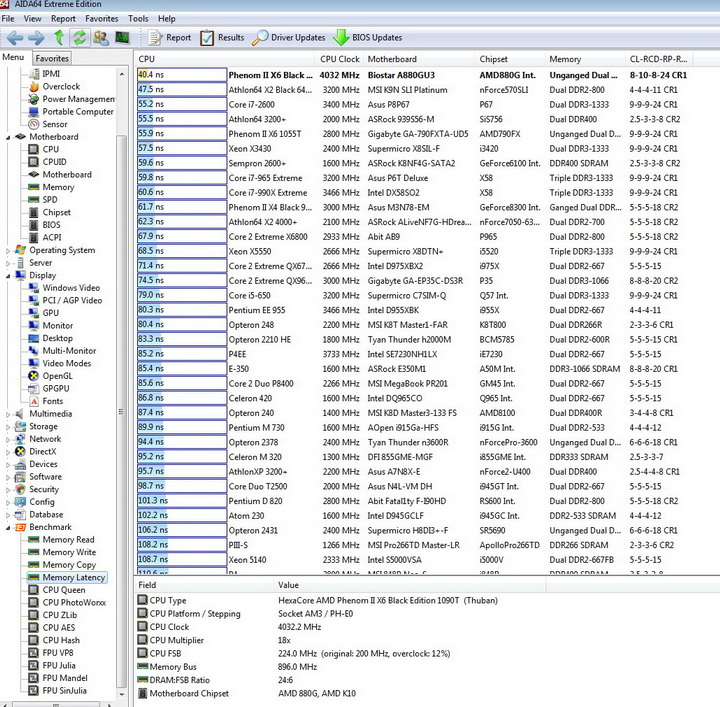Select the Atom 230 result row
This screenshot has height=707, width=720.
[415, 516]
